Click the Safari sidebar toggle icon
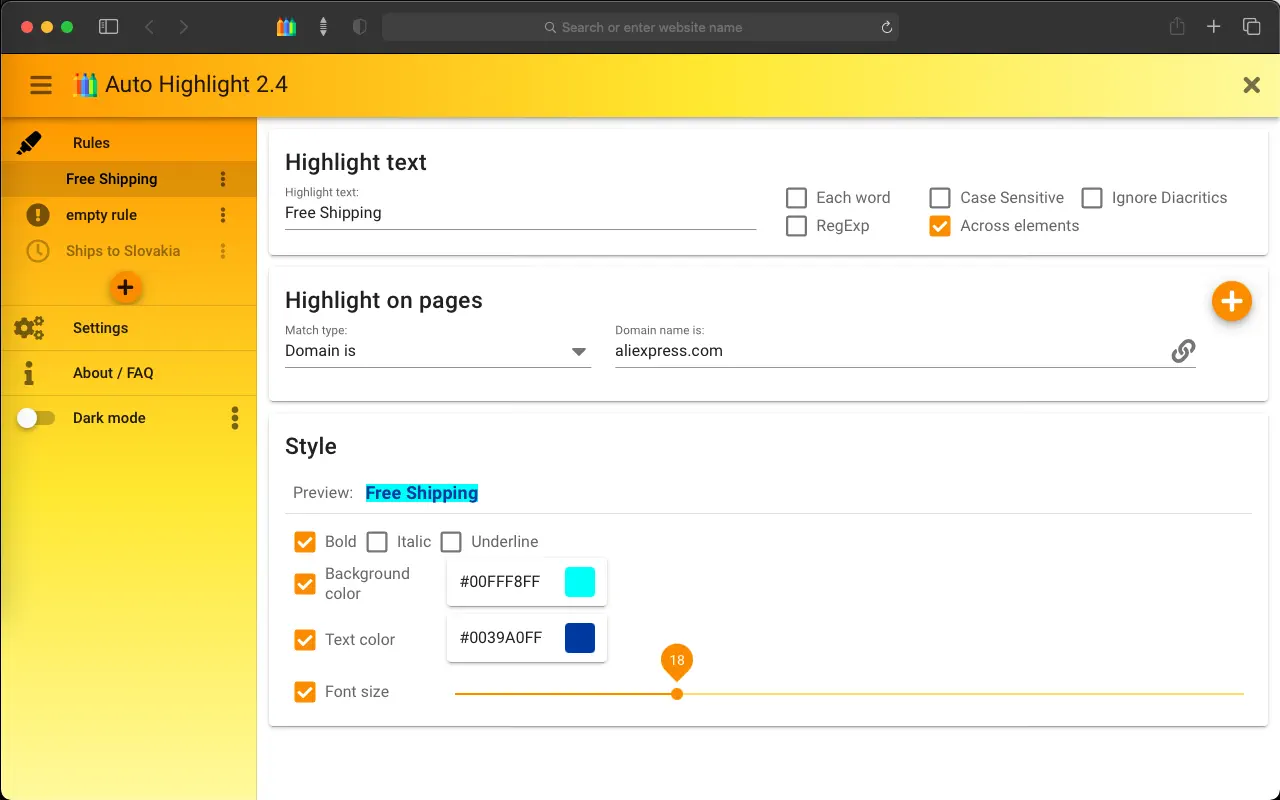Image resolution: width=1280 pixels, height=800 pixels. 109,27
